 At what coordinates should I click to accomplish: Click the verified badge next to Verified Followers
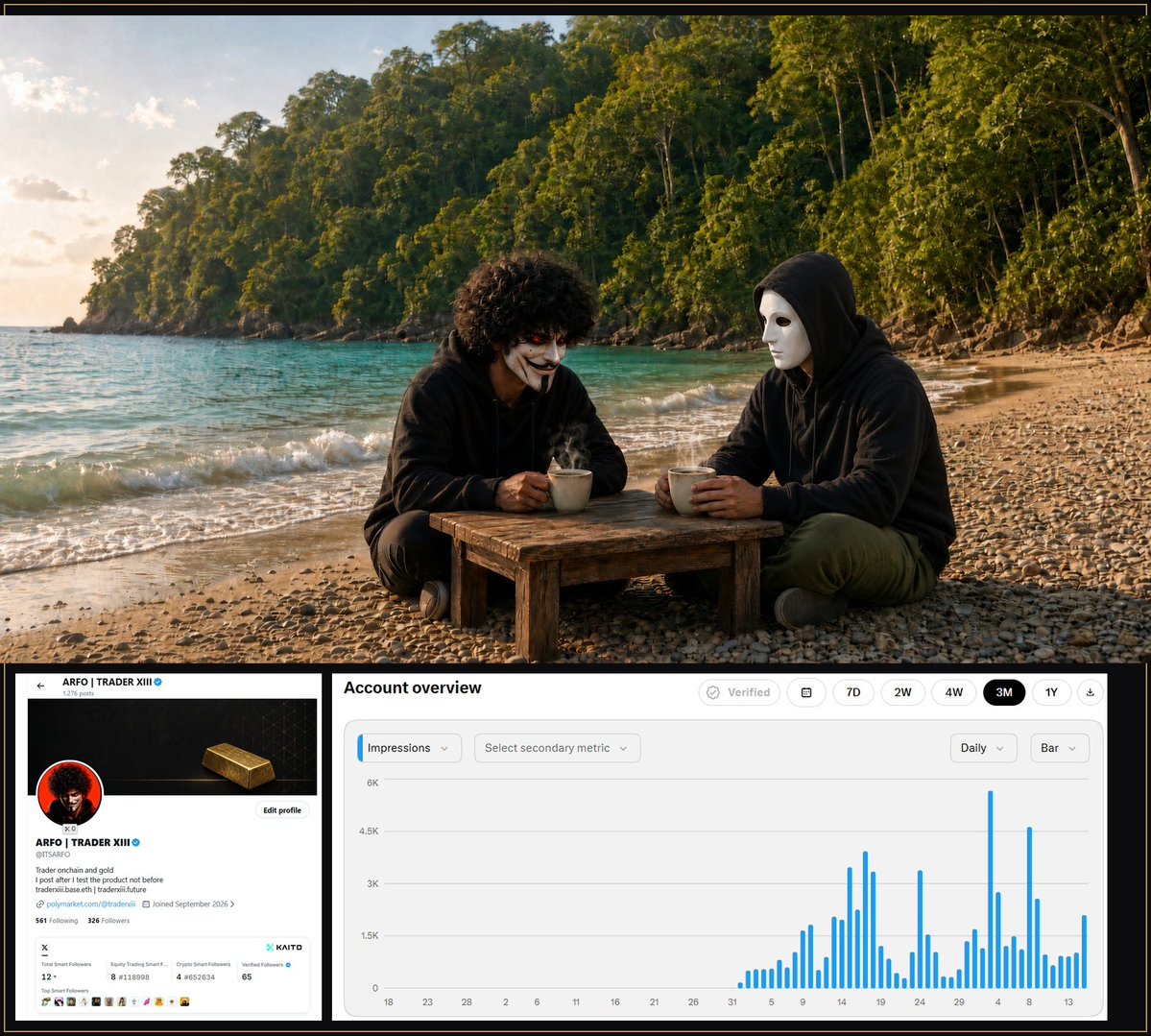pyautogui.click(x=288, y=965)
